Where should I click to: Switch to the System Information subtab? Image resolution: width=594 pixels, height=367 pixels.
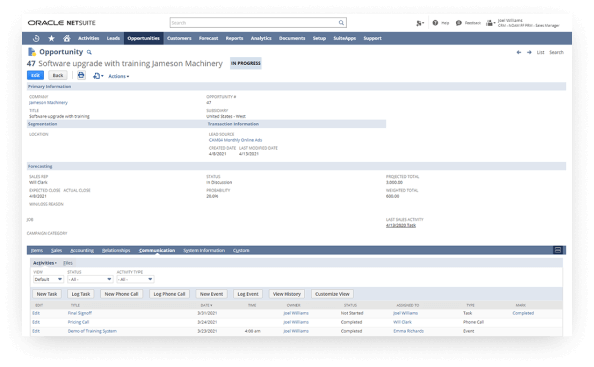pos(204,250)
